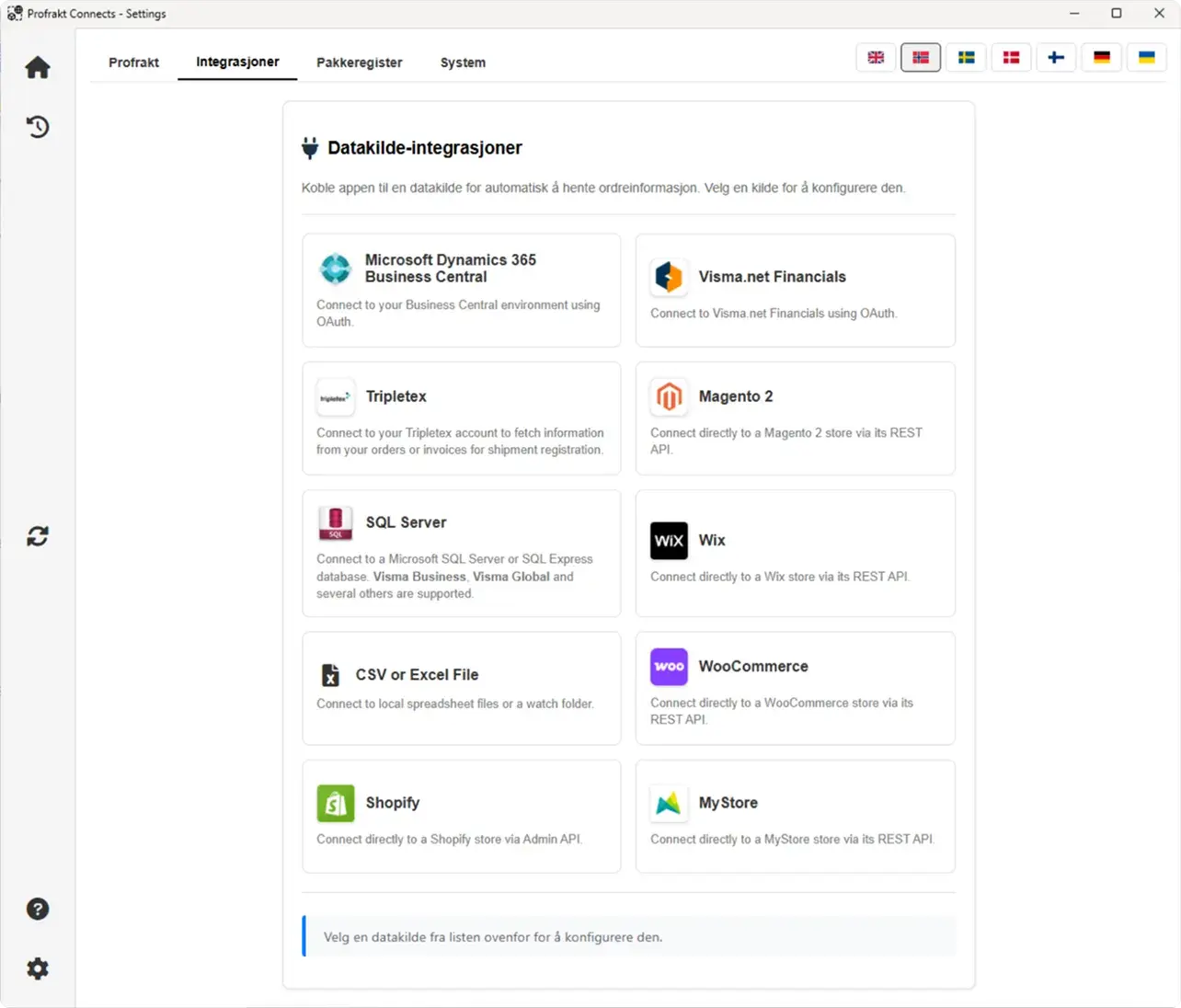The width and height of the screenshot is (1181, 1008).
Task: Go to the Home sidebar icon
Action: [x=38, y=67]
